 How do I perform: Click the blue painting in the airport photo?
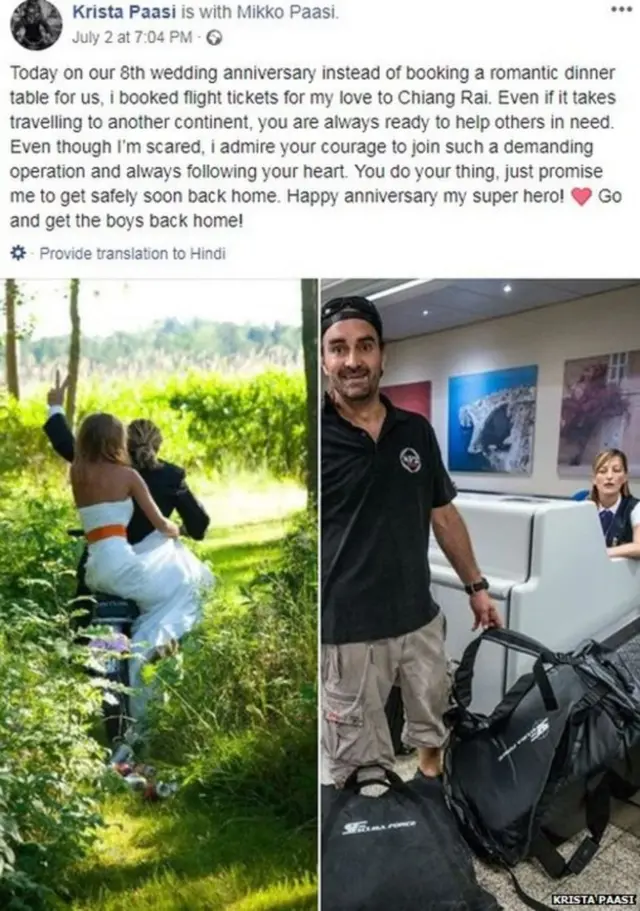[492, 419]
